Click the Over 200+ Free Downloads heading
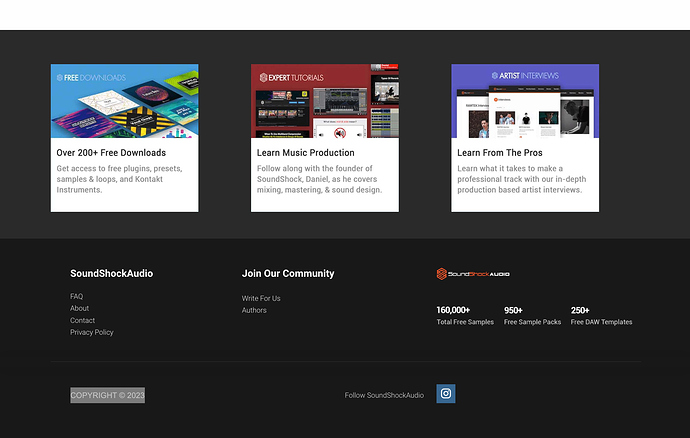The height and width of the screenshot is (438, 690). 111,153
